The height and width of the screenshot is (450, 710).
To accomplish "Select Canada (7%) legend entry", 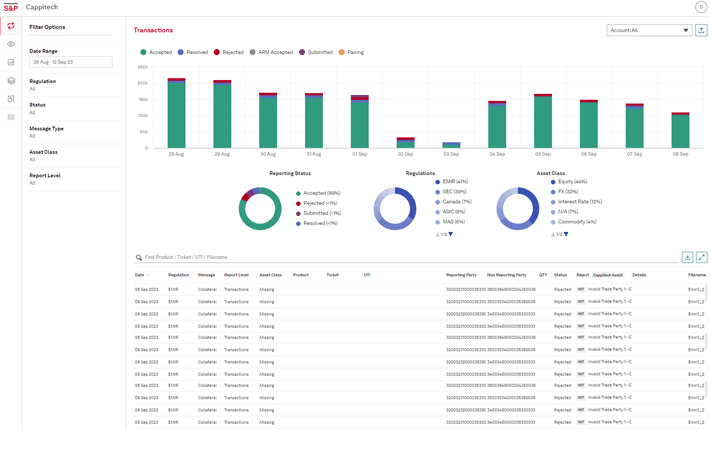I will tap(453, 202).
